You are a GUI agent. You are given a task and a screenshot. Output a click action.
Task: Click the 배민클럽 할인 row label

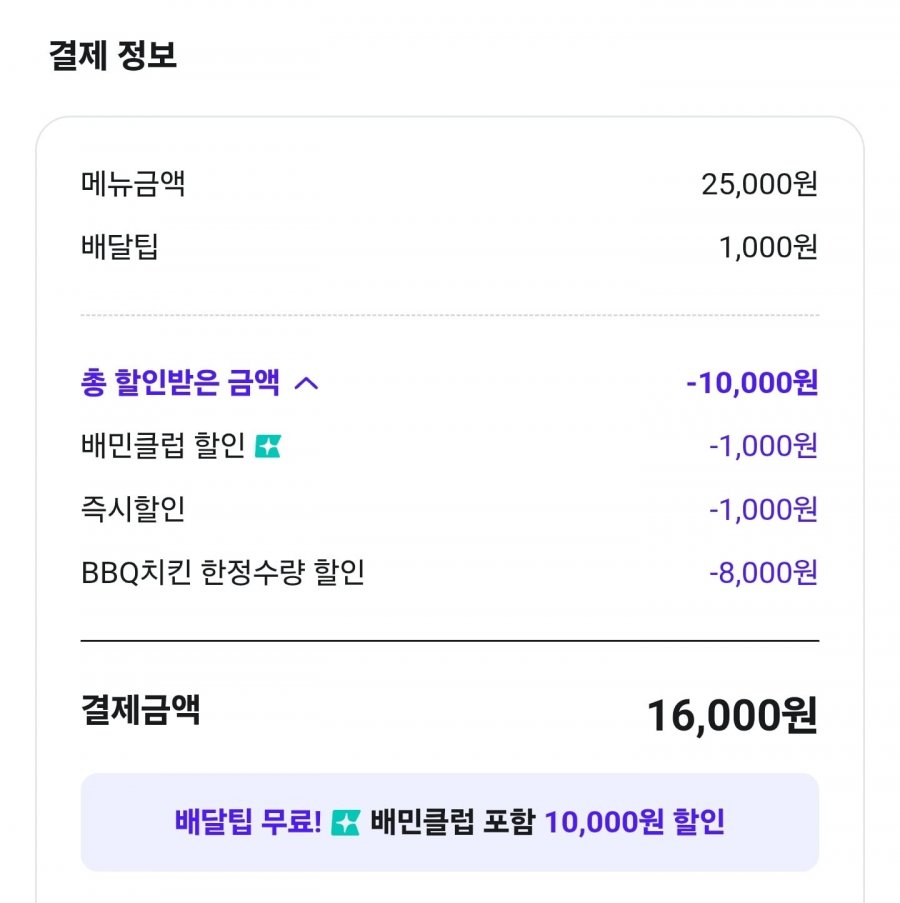164,446
